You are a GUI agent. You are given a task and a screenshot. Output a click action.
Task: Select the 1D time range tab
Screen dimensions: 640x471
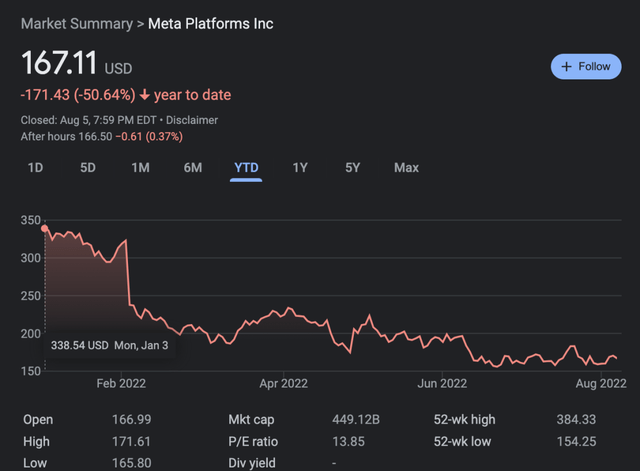tap(35, 167)
